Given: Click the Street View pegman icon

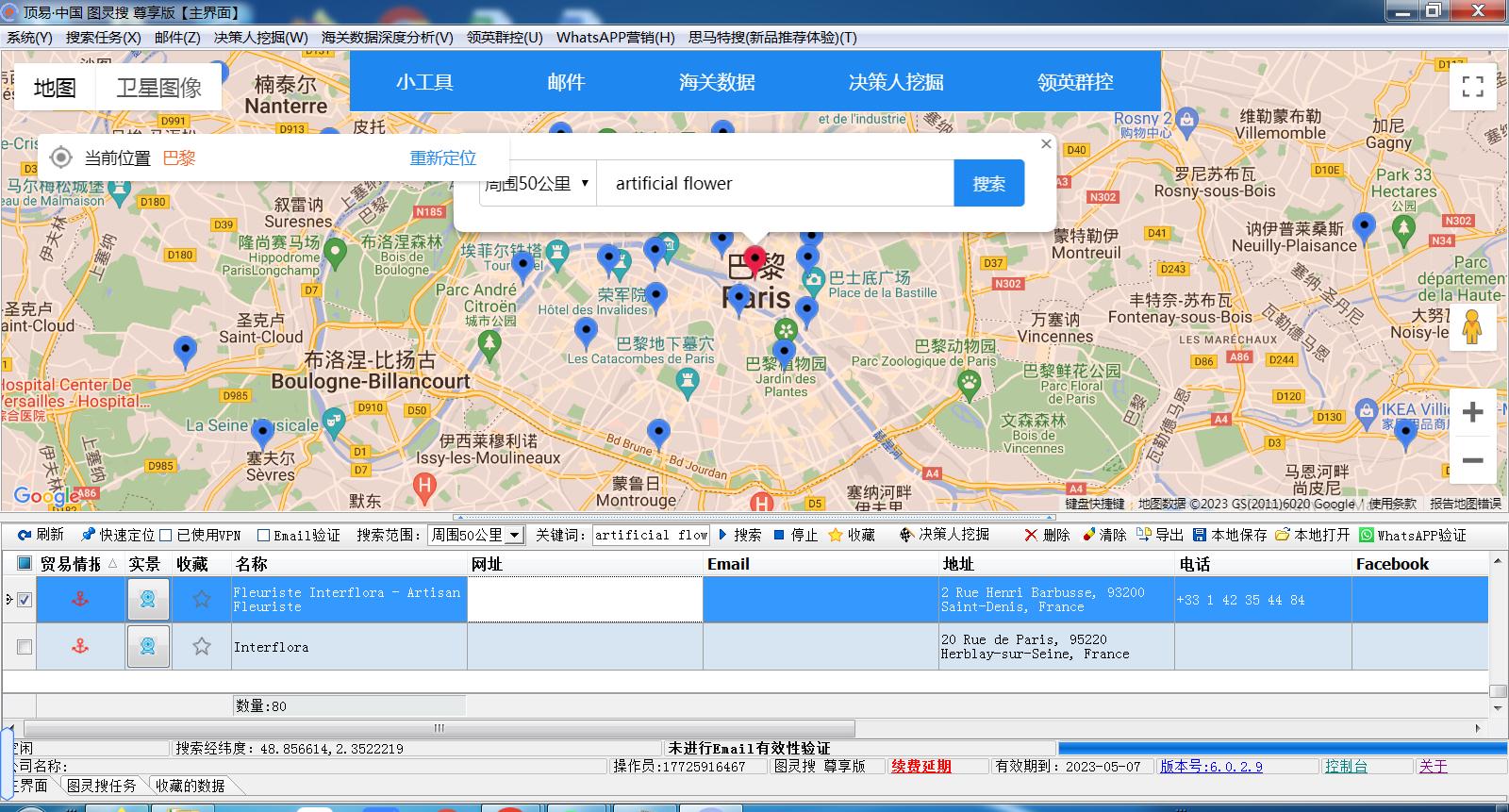Looking at the screenshot, I should pos(1472,327).
